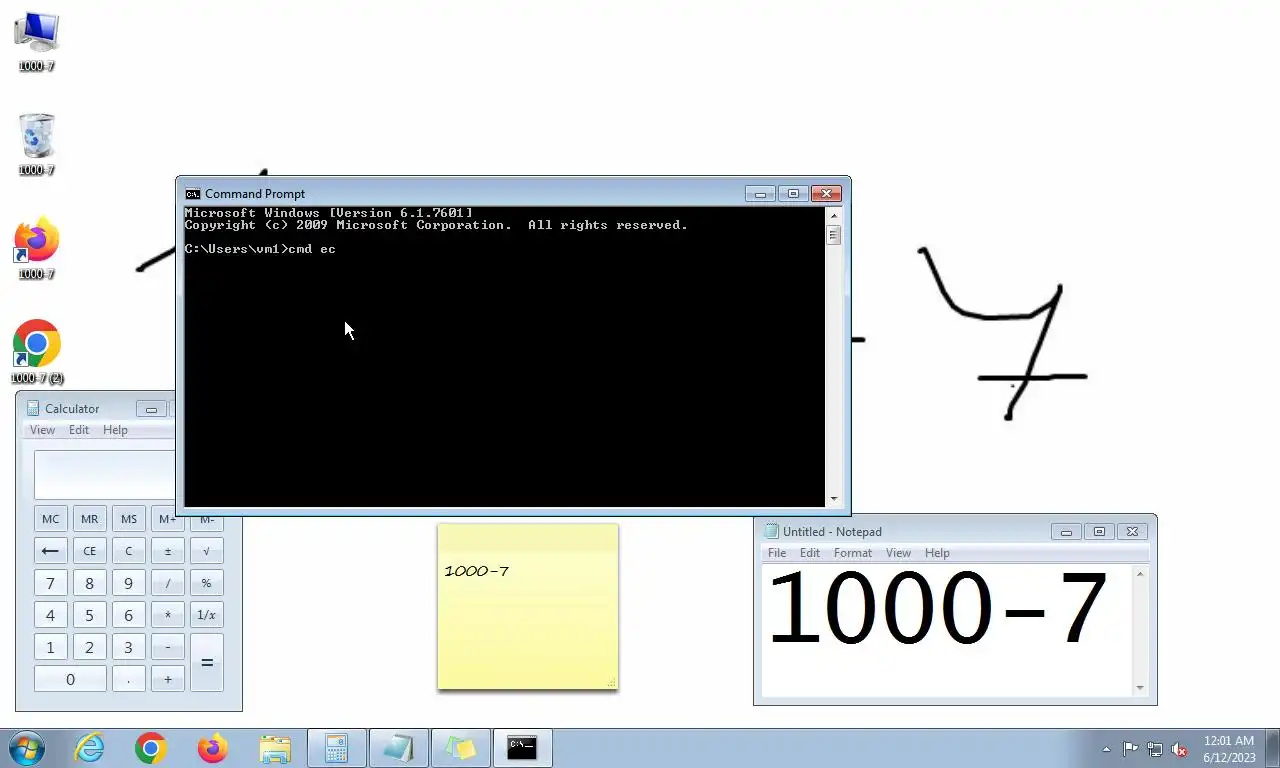Click calculator plus-minus sign button
The height and width of the screenshot is (768, 1280).
167,550
